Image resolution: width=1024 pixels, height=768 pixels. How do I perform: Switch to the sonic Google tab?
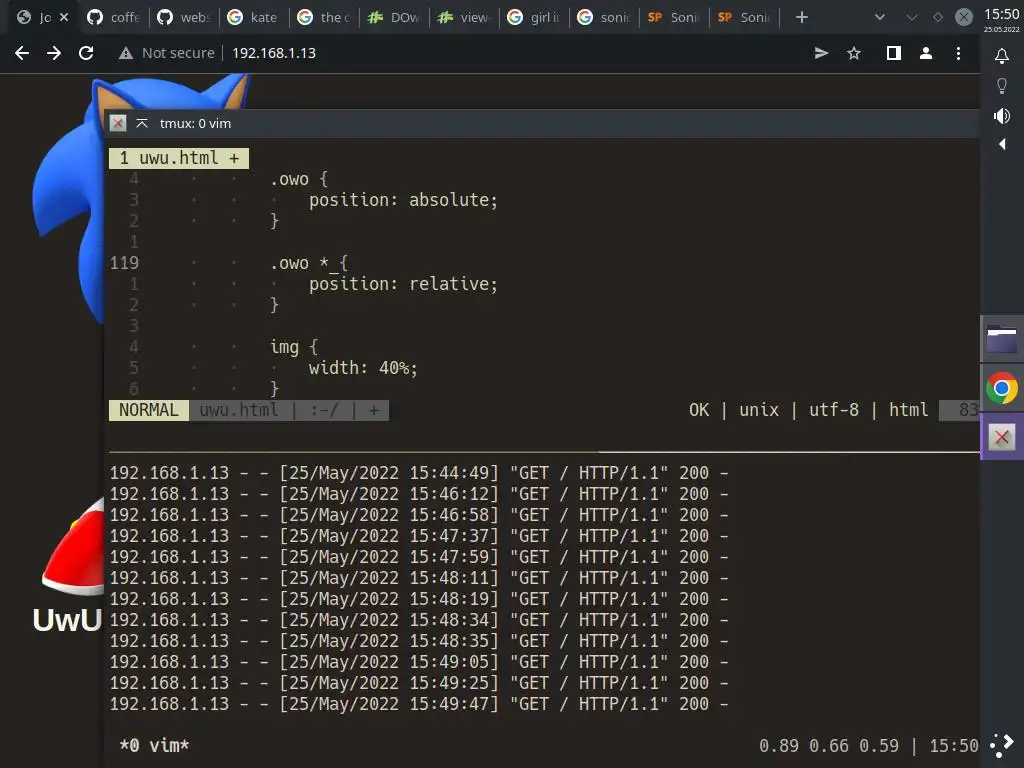[x=604, y=17]
